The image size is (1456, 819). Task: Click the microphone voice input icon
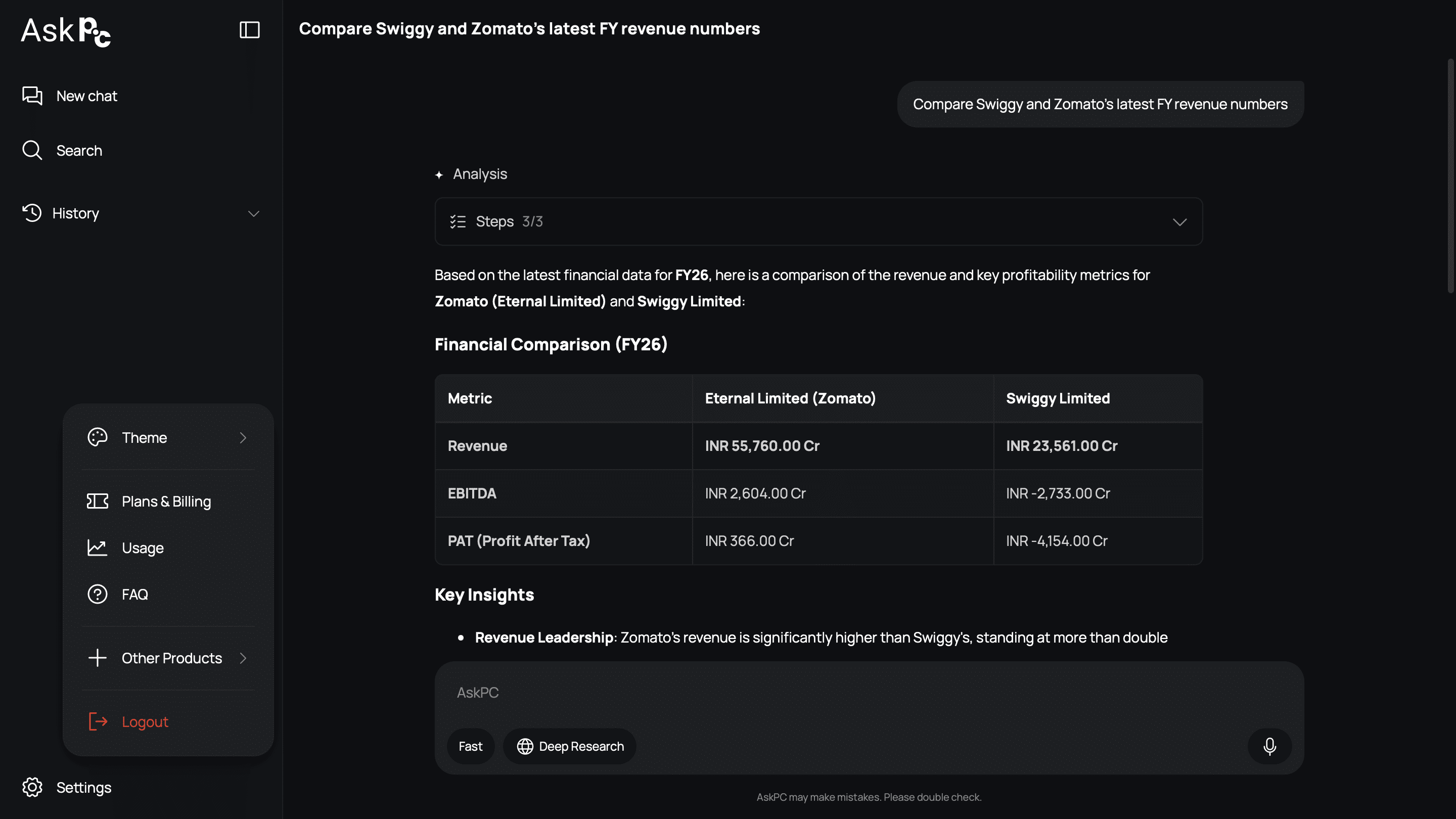pos(1269,746)
